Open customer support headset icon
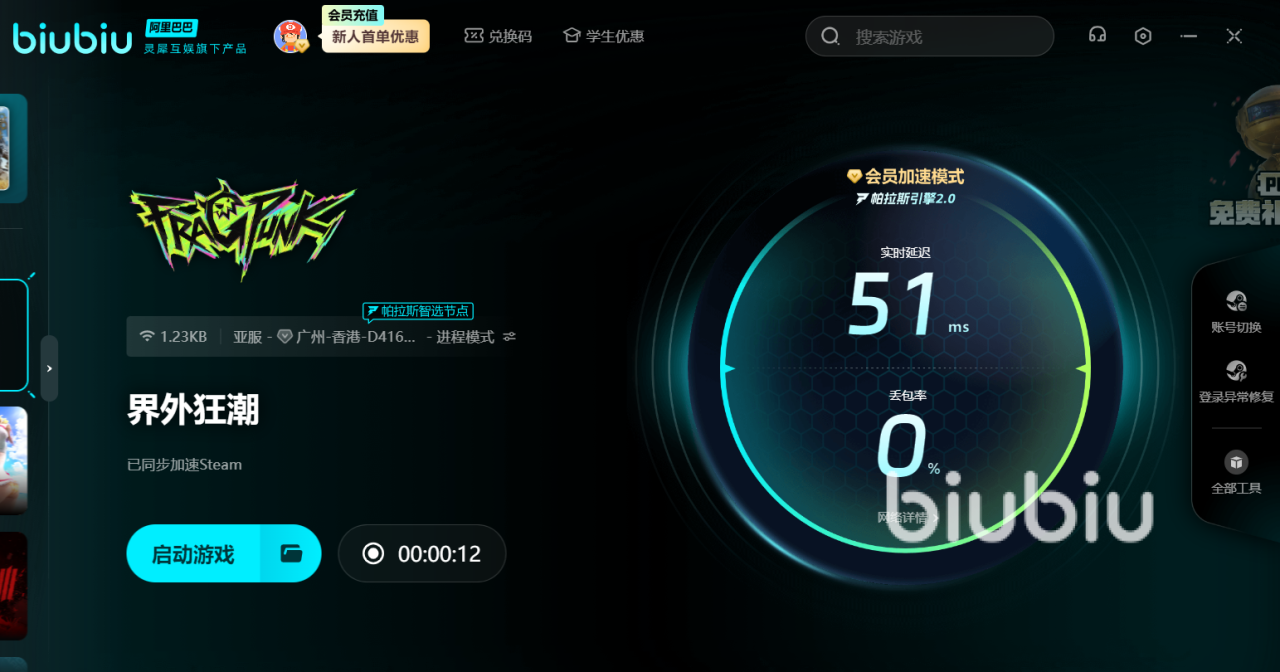1280x672 pixels. pyautogui.click(x=1097, y=36)
